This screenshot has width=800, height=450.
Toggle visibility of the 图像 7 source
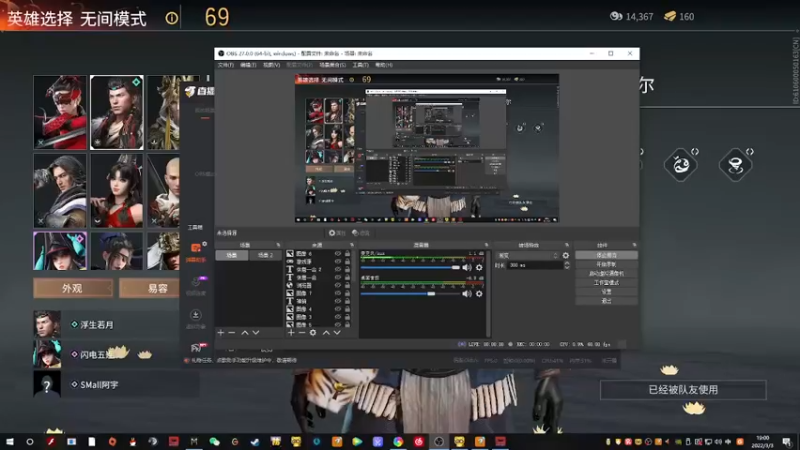point(338,293)
